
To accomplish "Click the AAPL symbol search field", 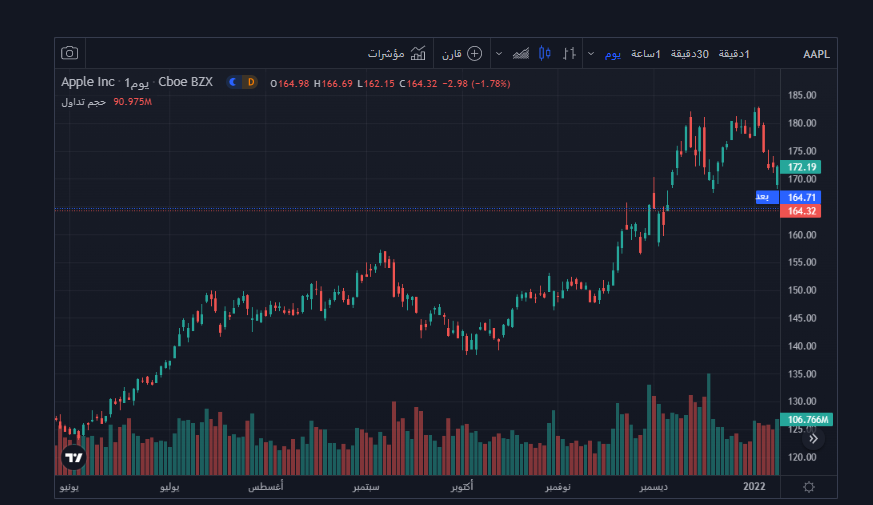I will pyautogui.click(x=816, y=54).
